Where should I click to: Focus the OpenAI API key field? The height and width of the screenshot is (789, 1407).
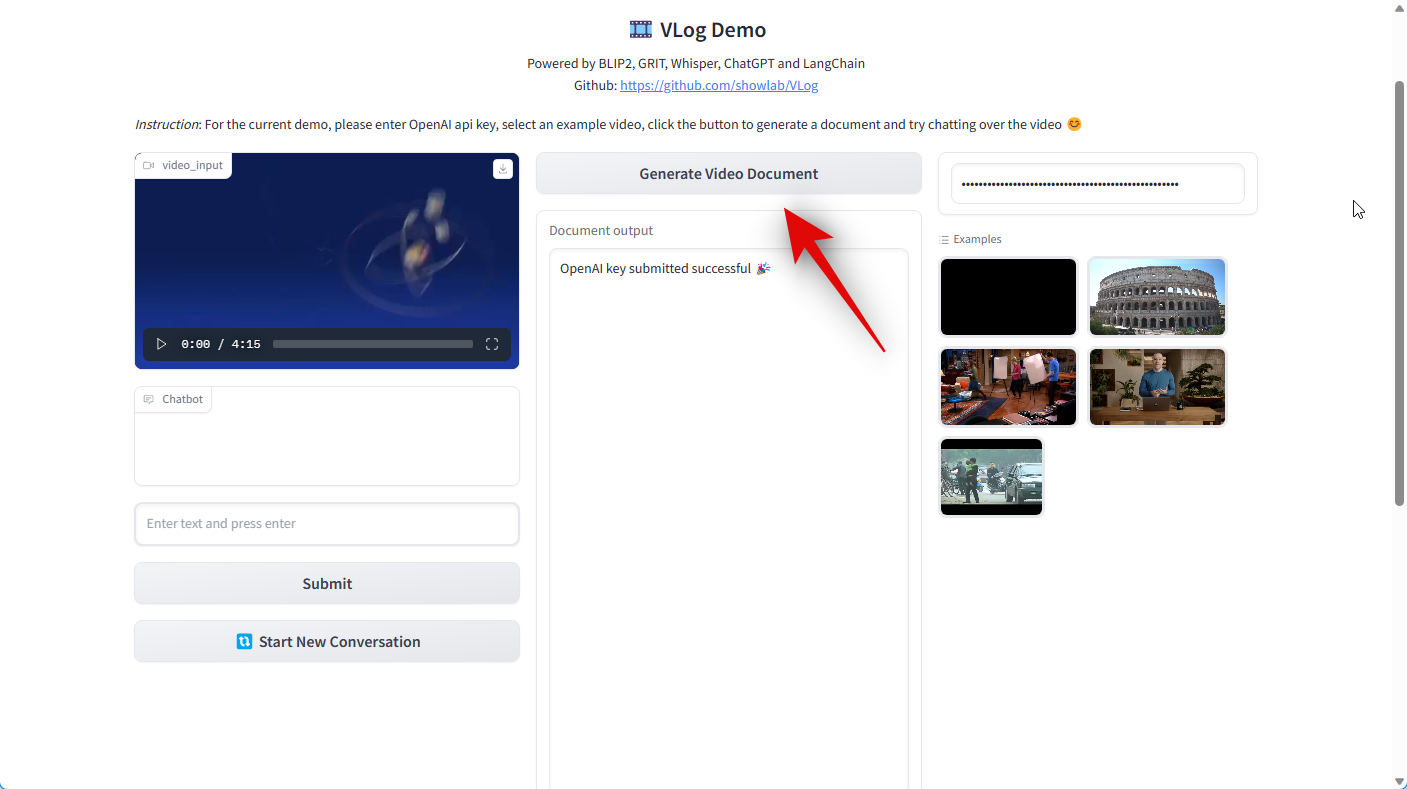pos(1098,184)
